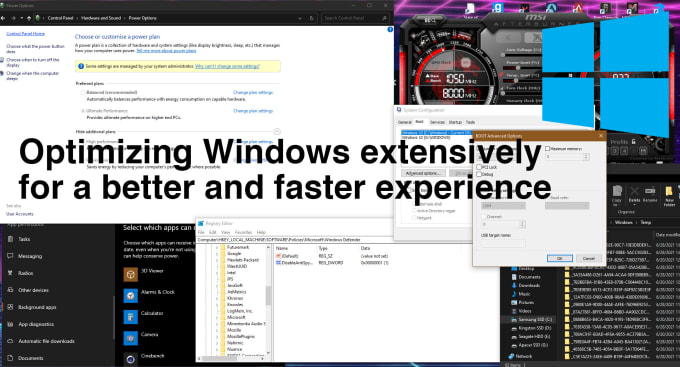Click the Camera app icon in Settings
Image resolution: width=680 pixels, height=367 pixels.
[x=131, y=338]
